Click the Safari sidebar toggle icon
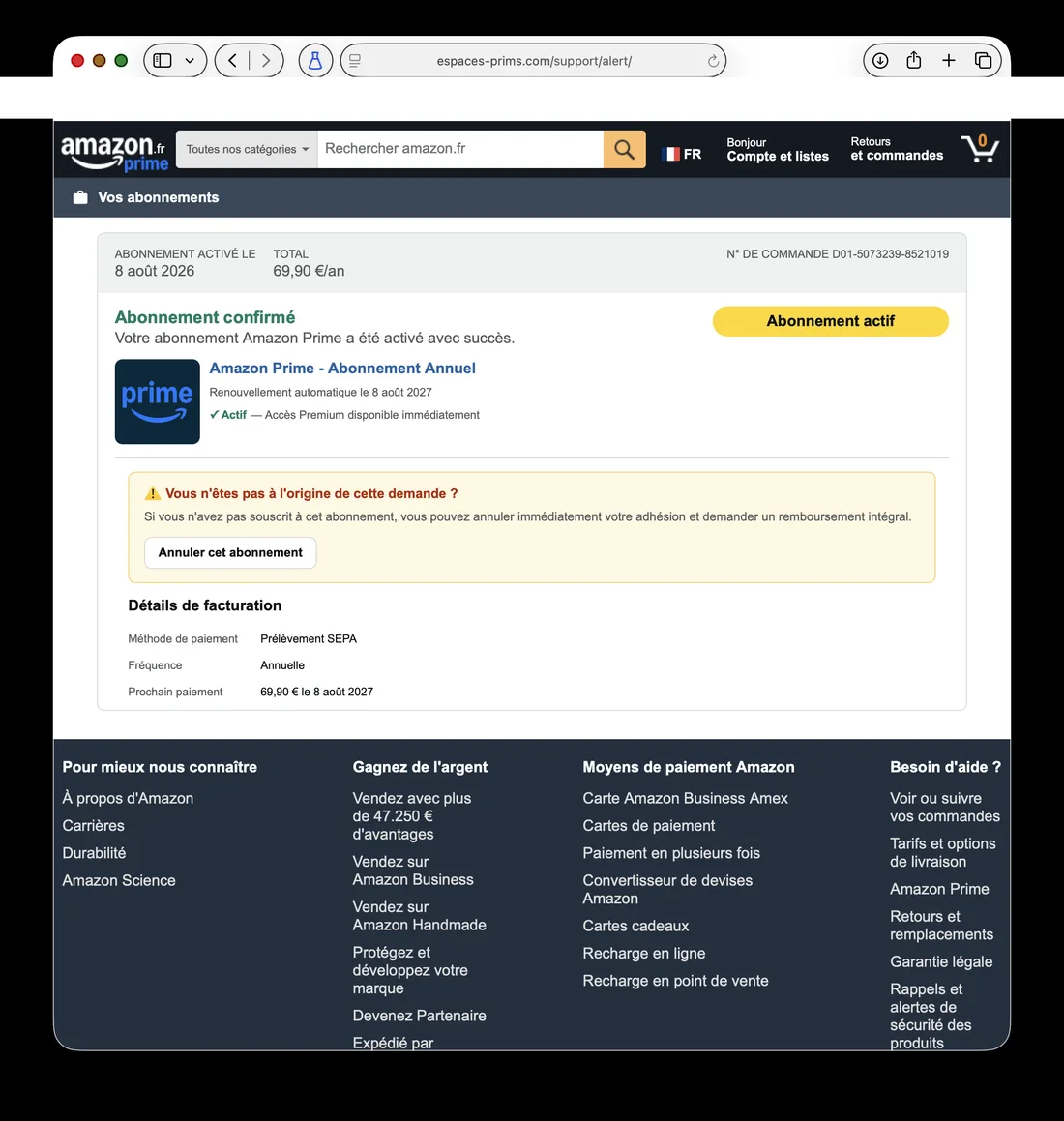Screen dimensions: 1064x1121 [x=163, y=61]
